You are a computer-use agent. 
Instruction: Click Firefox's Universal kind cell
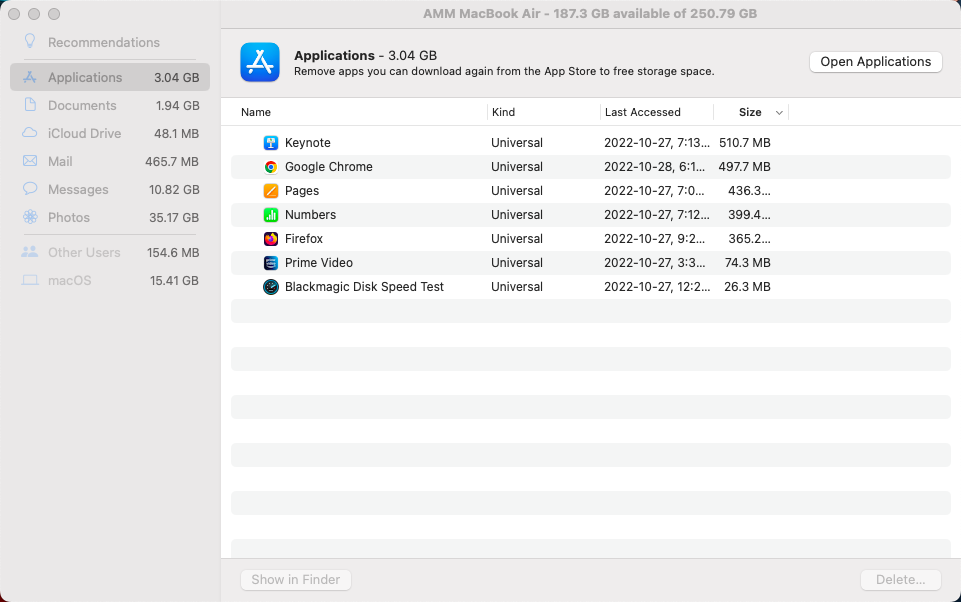[517, 238]
